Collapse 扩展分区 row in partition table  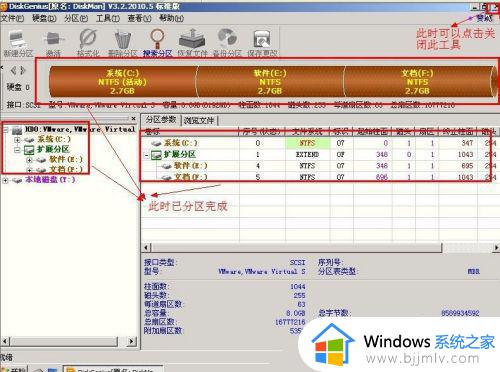[x=146, y=155]
